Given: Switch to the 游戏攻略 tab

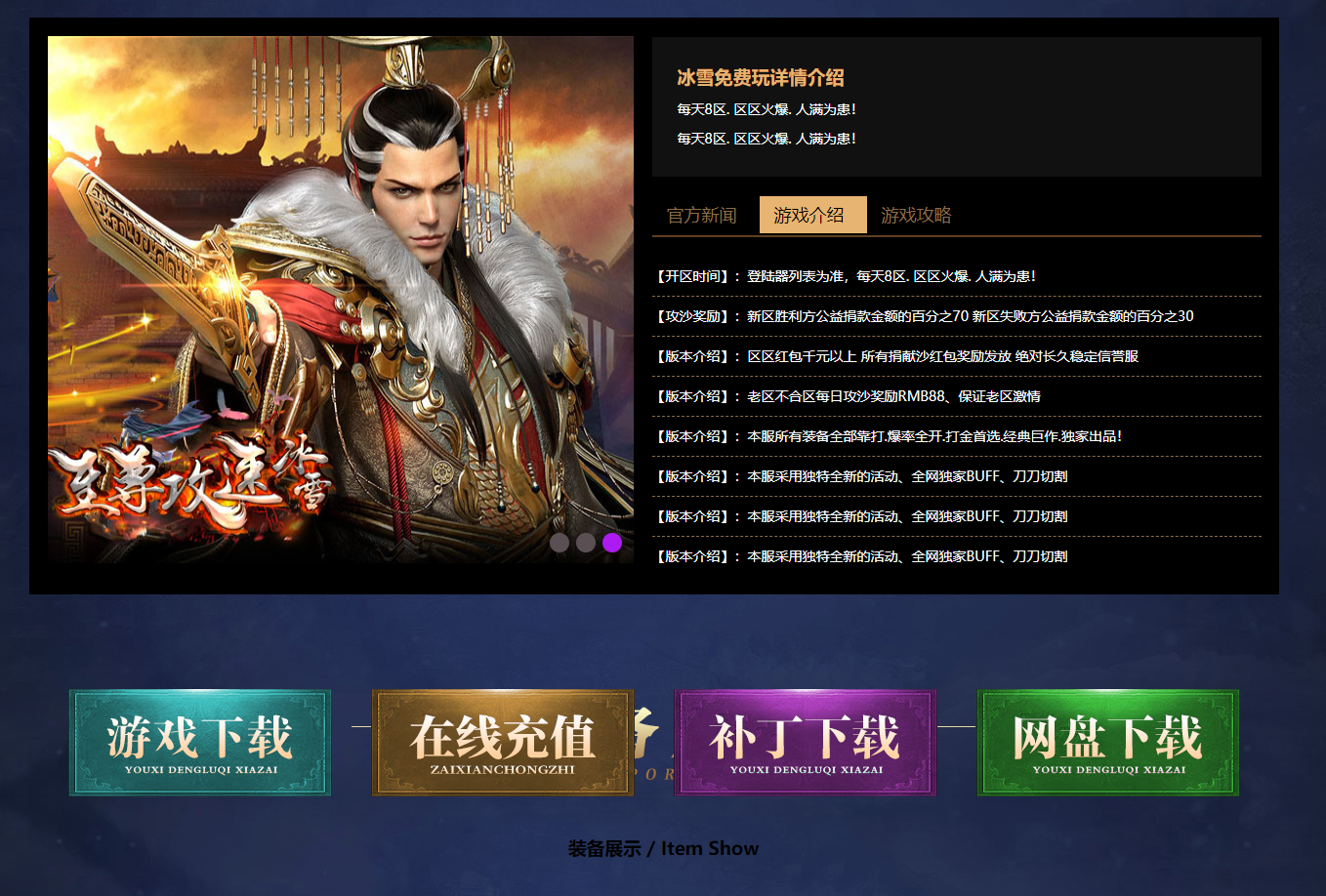Looking at the screenshot, I should [916, 215].
